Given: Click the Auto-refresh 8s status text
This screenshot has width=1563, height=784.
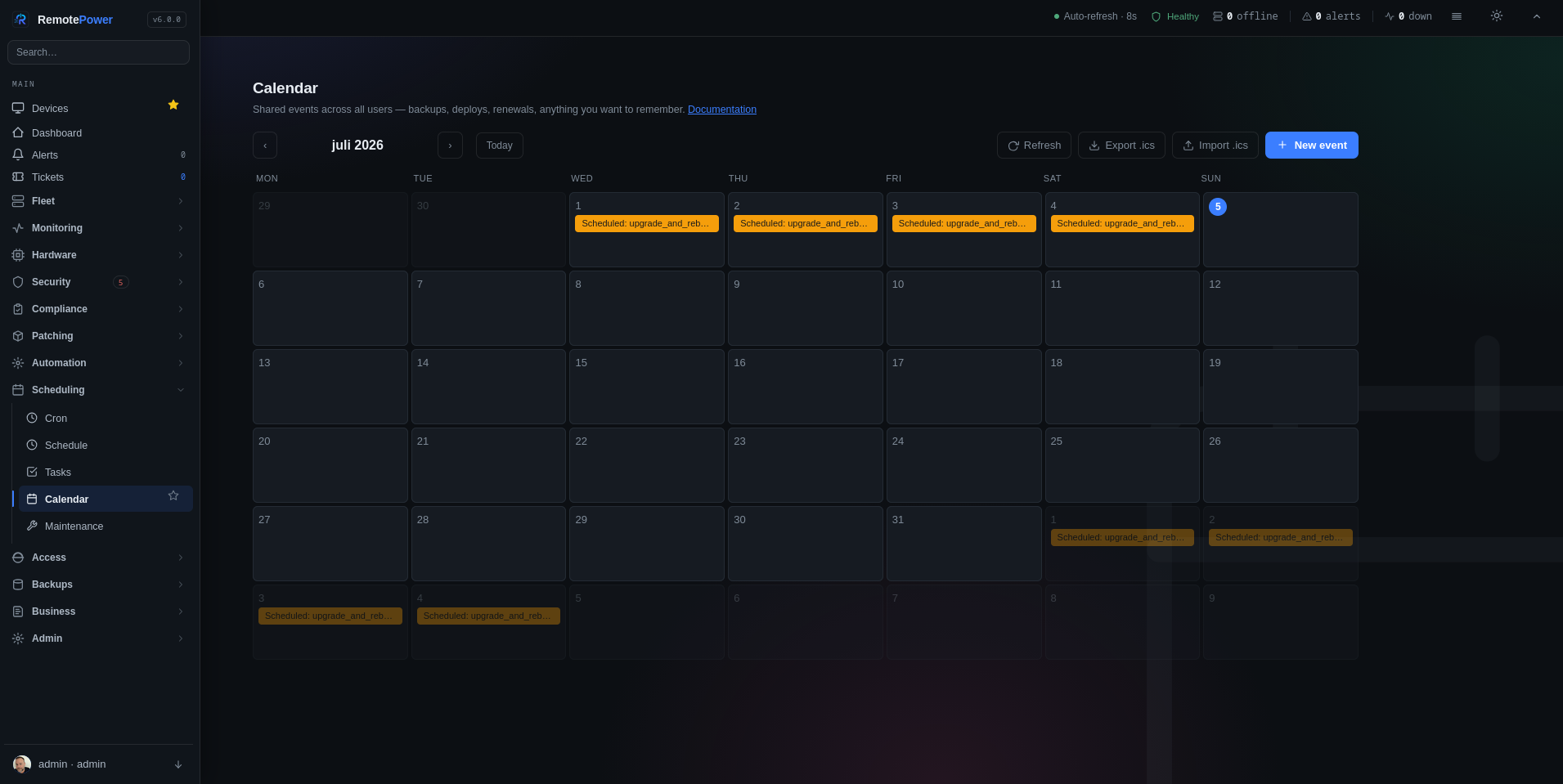Looking at the screenshot, I should coord(1095,16).
